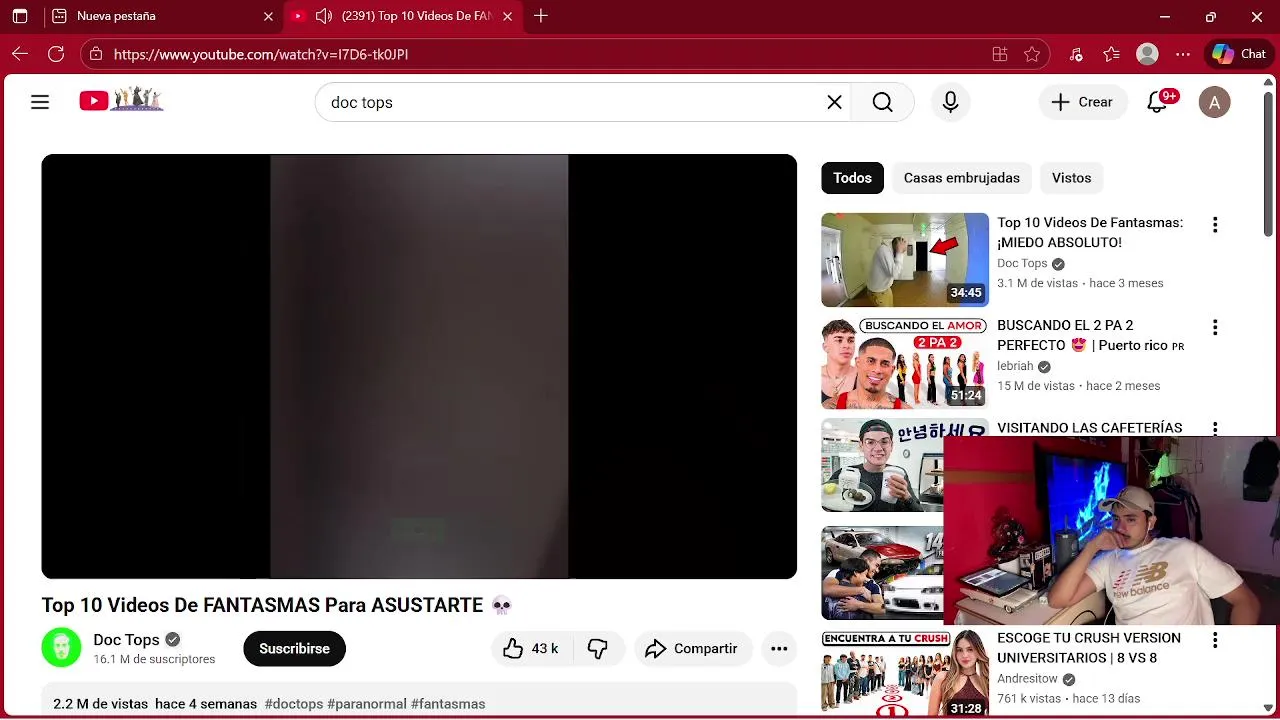Open tab actions menu icon
The image size is (1280, 720).
pyautogui.click(x=20, y=16)
